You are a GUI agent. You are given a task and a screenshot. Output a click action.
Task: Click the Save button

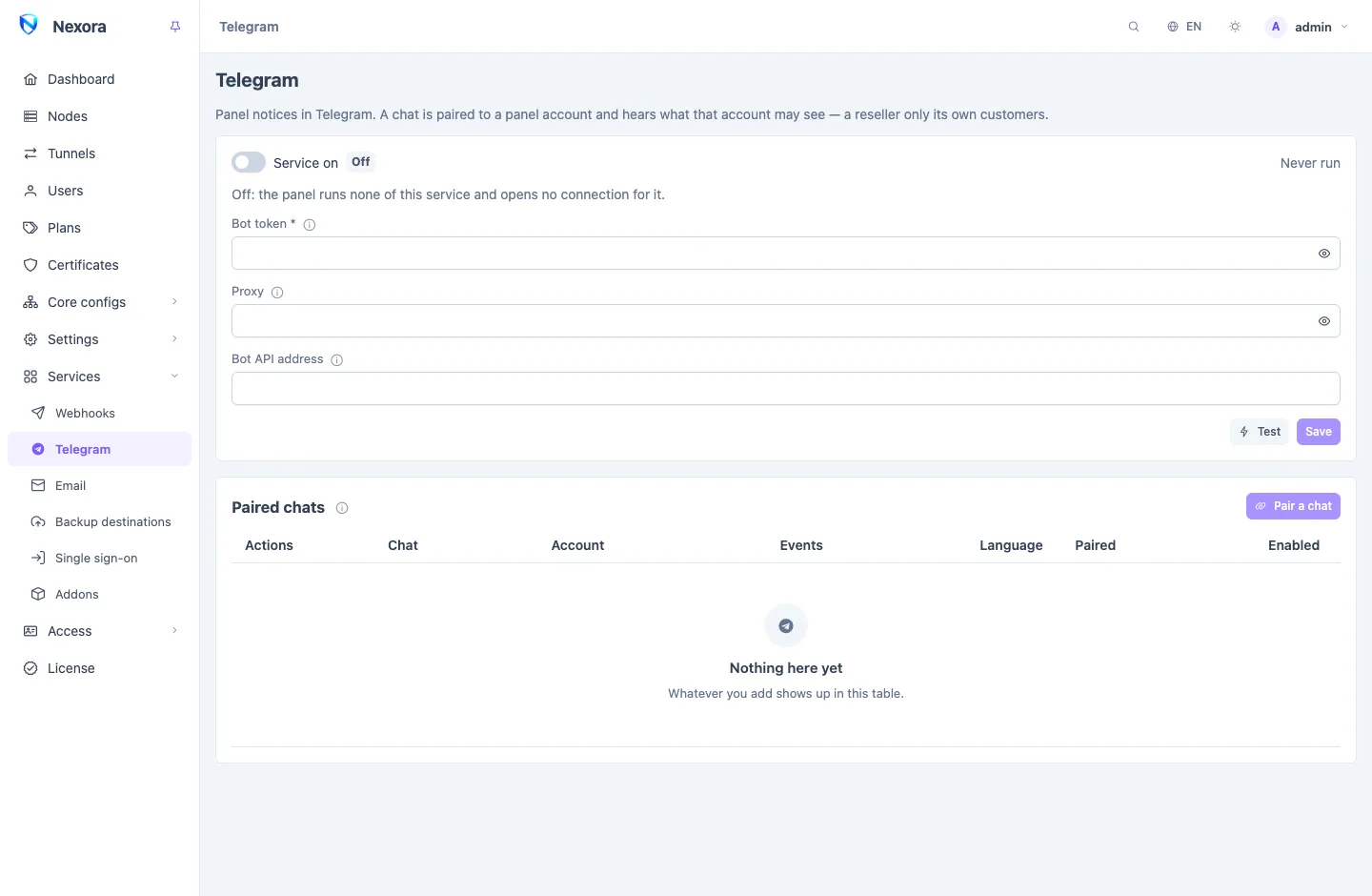click(1319, 432)
